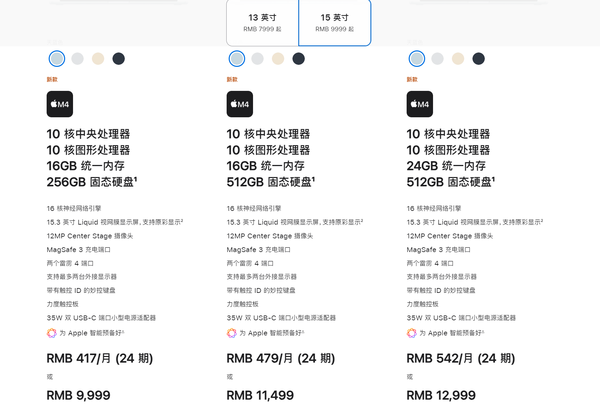Open footnote 1 beside 256GB 固态硬盘

135,178
